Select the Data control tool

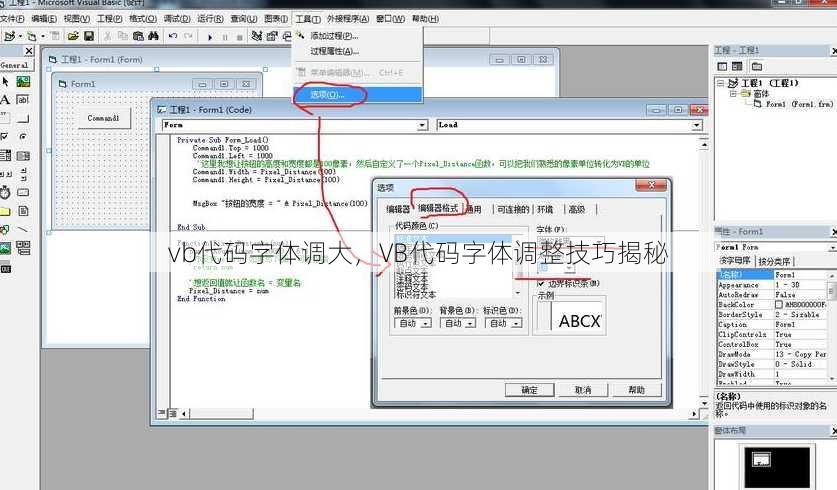[23, 248]
